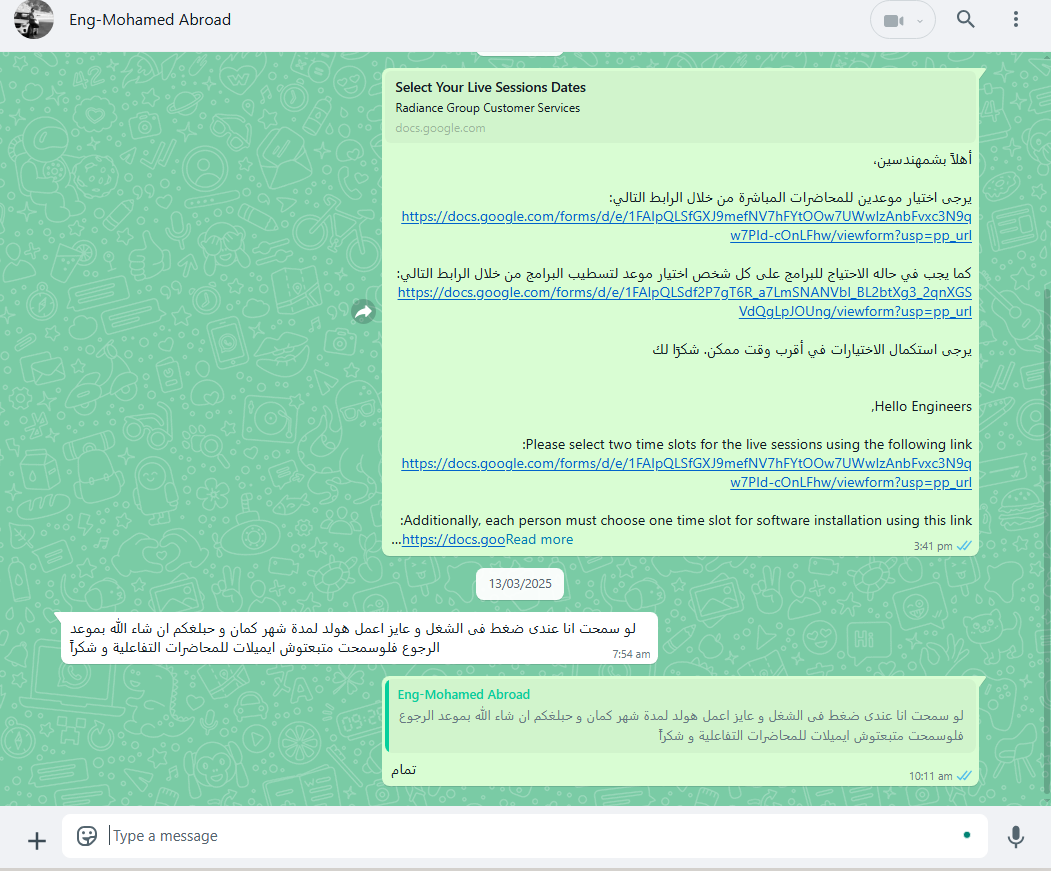
Task: Forward the live sessions message using the arrow icon
Action: coord(363,311)
